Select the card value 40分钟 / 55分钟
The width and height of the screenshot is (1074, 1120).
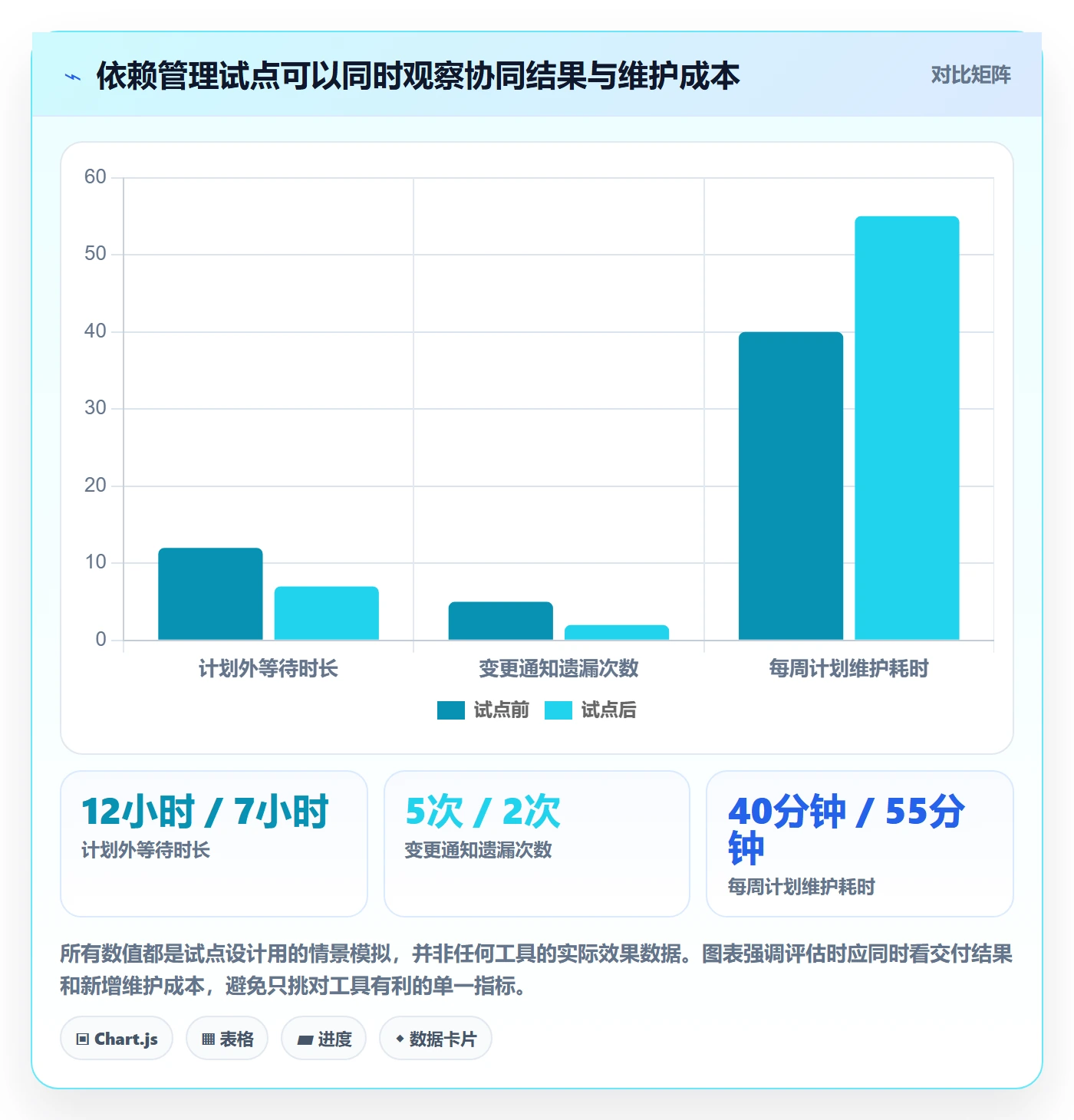point(847,830)
